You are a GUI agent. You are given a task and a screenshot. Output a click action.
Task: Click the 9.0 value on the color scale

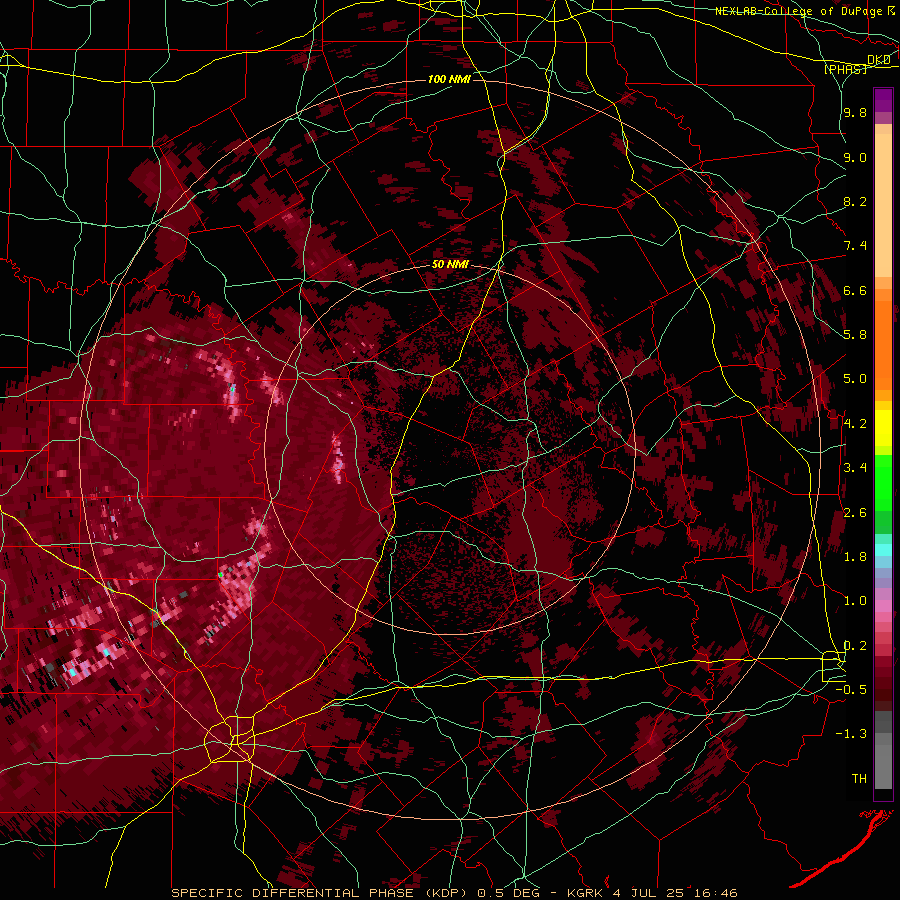coord(855,157)
